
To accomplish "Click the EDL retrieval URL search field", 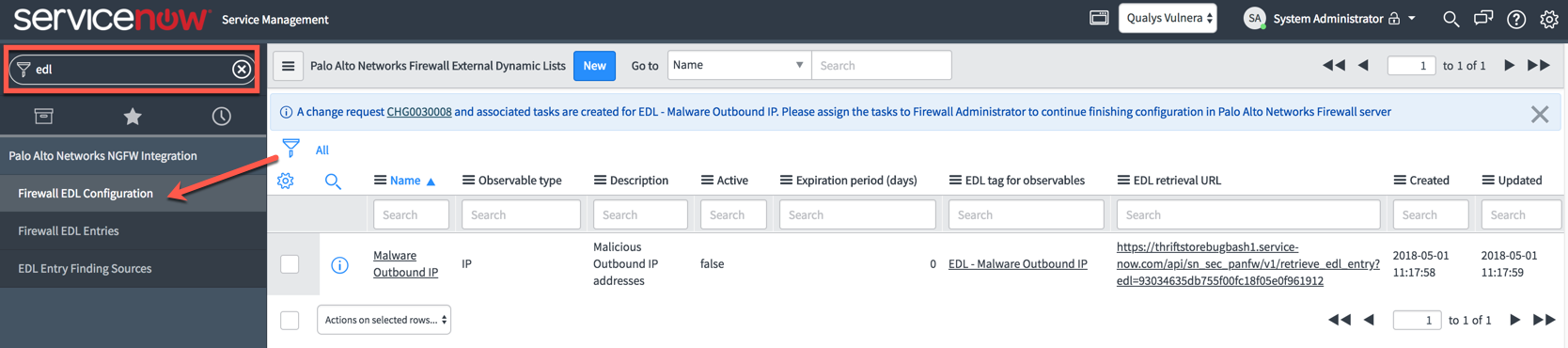I will tap(1248, 214).
